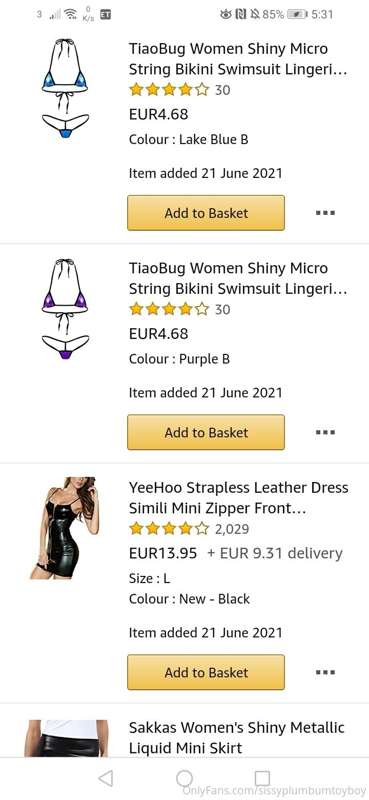Open more options for Purple bikini
The width and height of the screenshot is (369, 800).
(x=325, y=432)
